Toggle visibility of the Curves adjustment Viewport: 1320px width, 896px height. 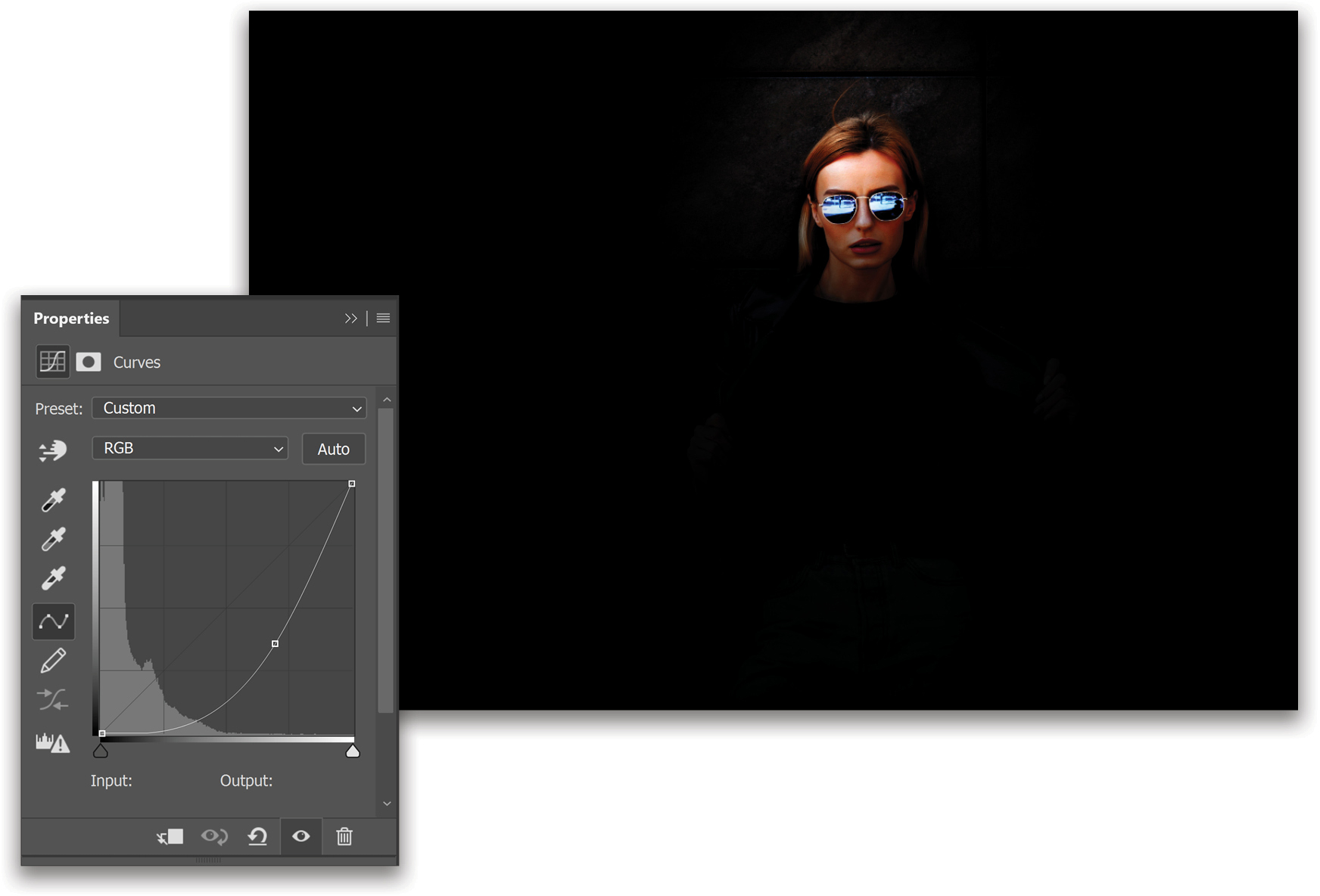[300, 836]
